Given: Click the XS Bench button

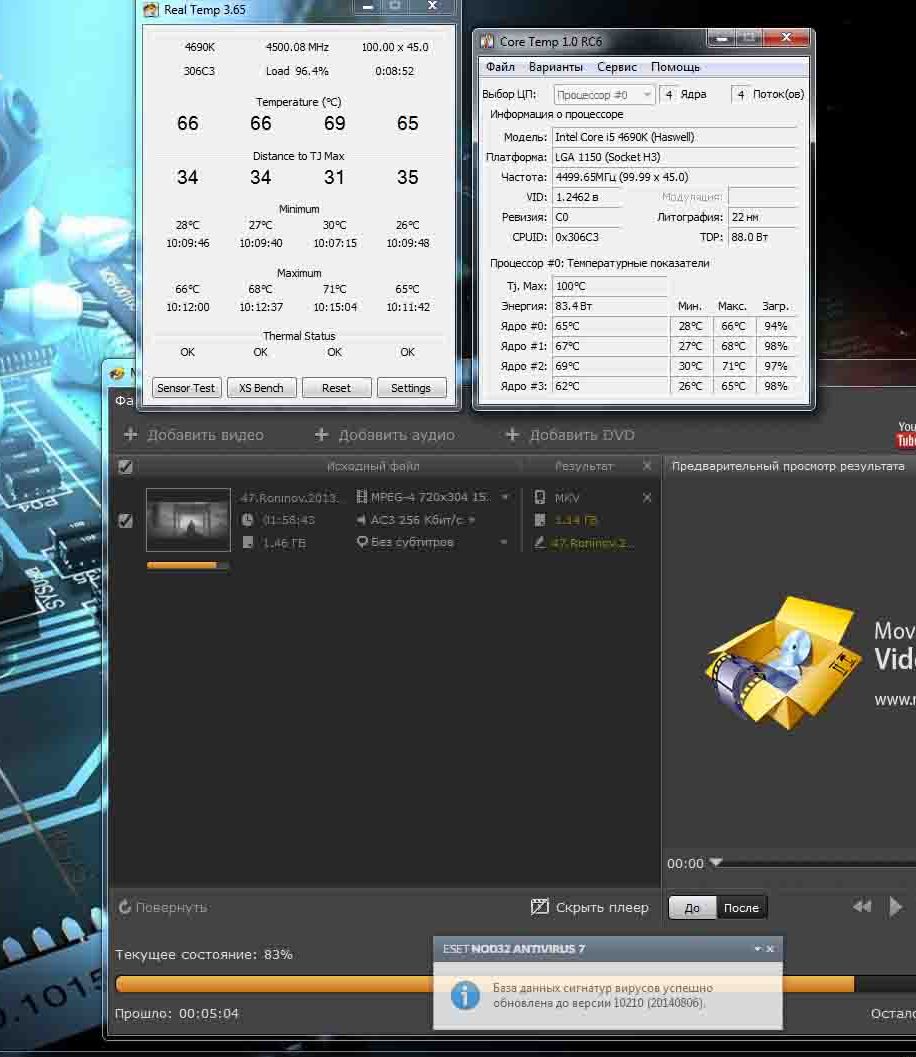Looking at the screenshot, I should click(261, 388).
